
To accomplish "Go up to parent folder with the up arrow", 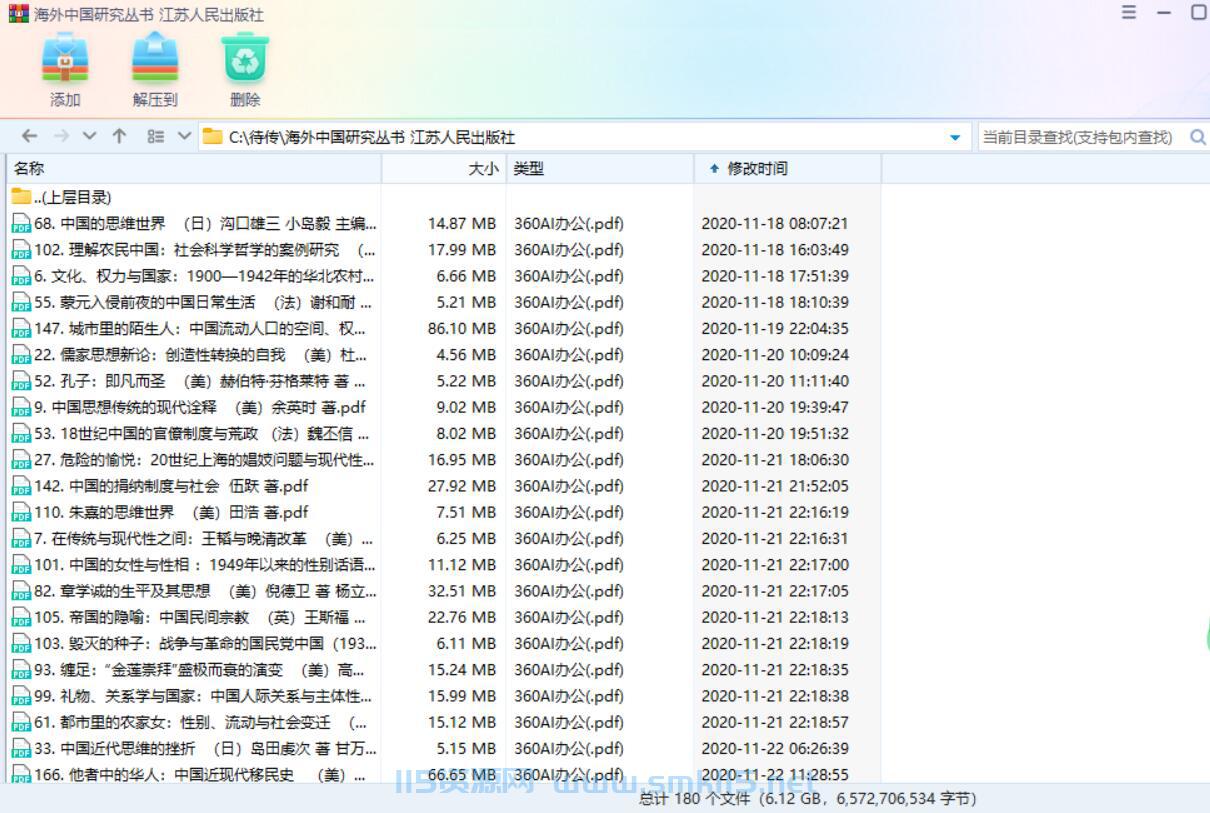I will (x=118, y=135).
